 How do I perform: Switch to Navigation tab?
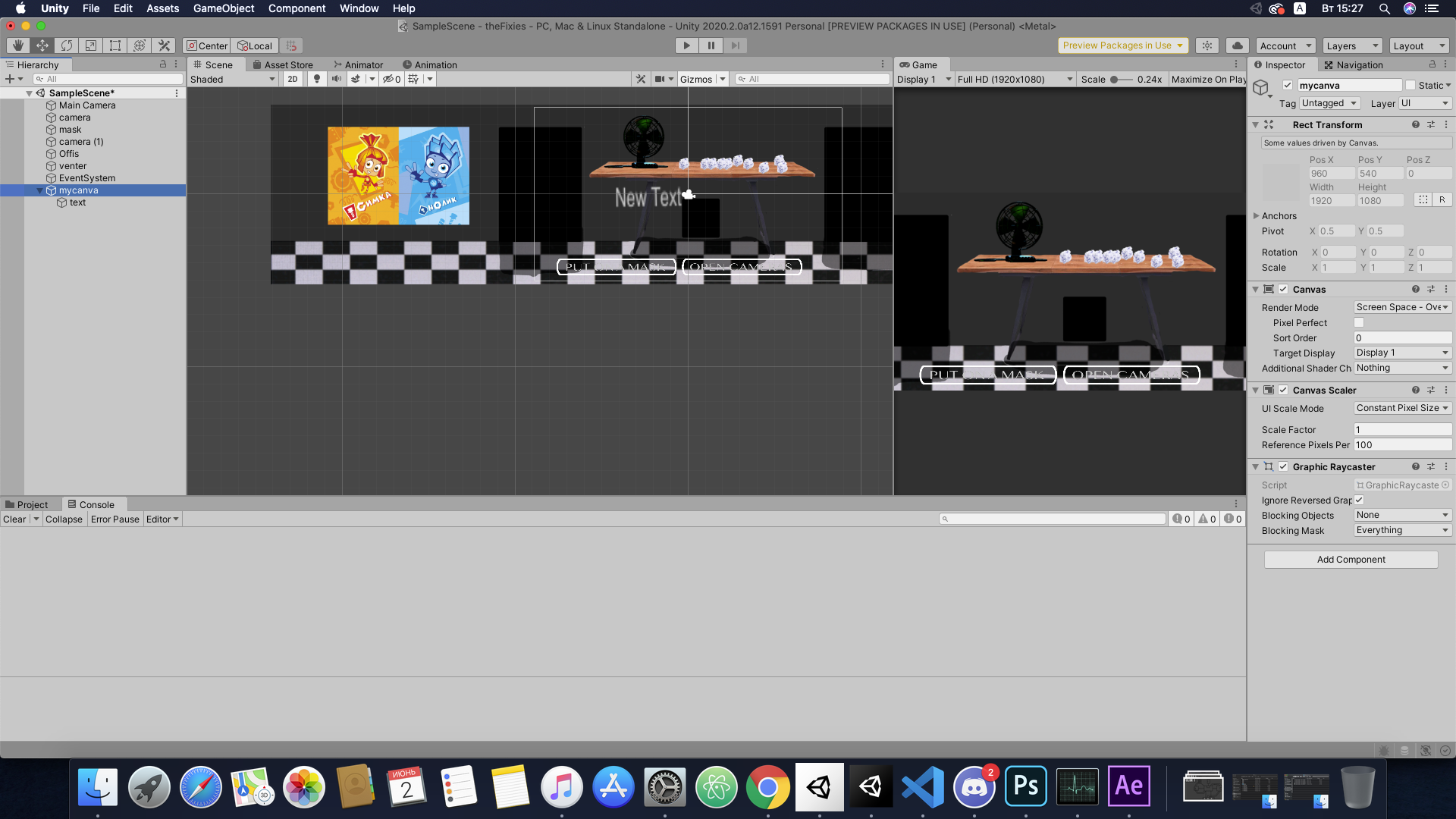1353,64
